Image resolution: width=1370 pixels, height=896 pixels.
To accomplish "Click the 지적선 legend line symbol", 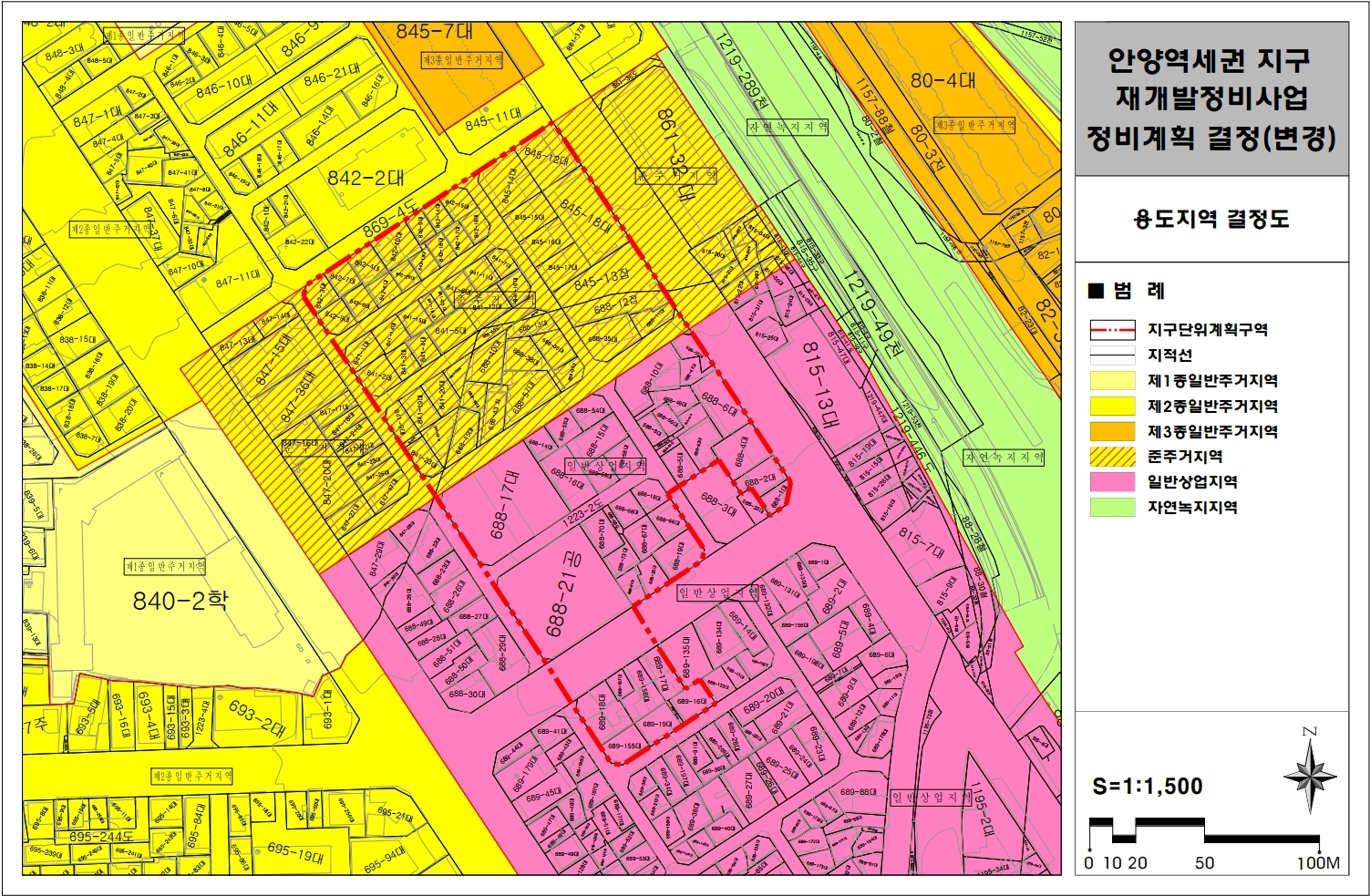I will [1112, 355].
